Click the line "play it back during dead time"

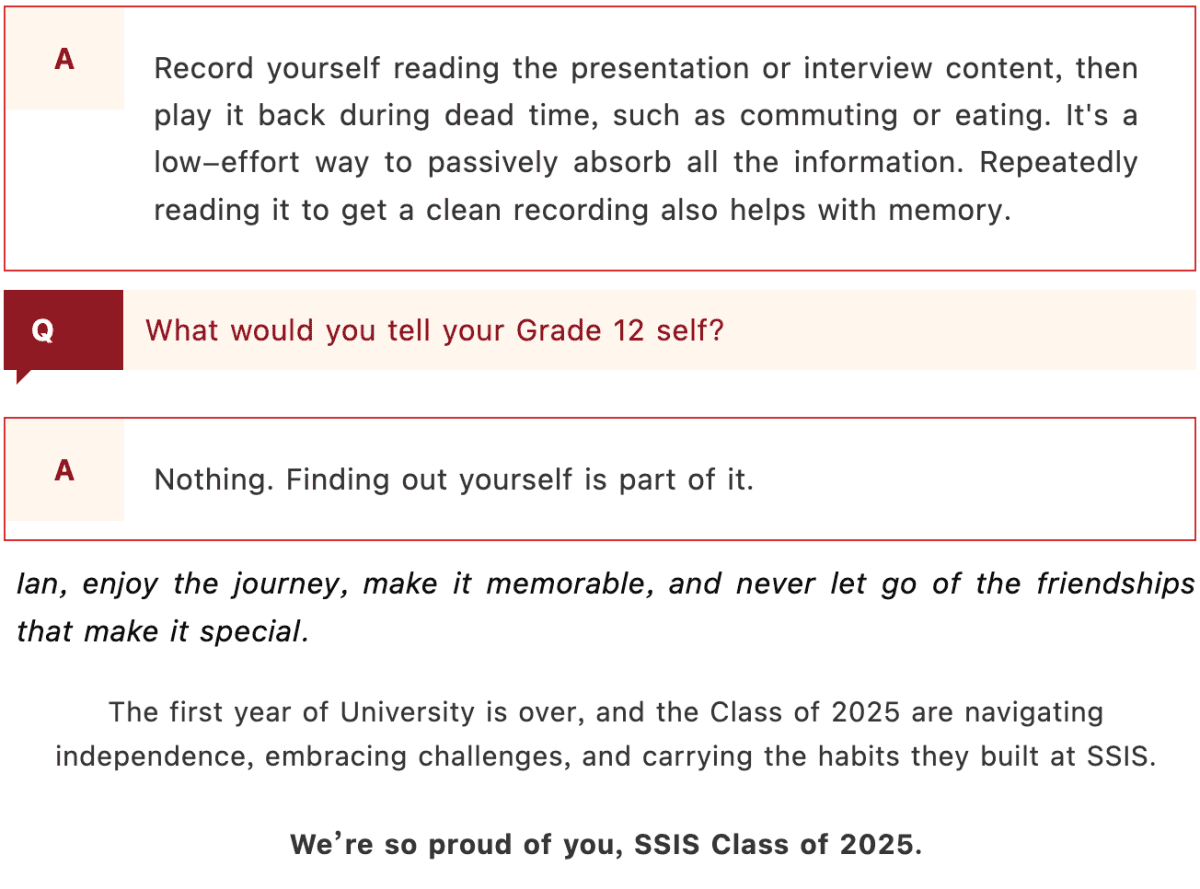(x=645, y=115)
